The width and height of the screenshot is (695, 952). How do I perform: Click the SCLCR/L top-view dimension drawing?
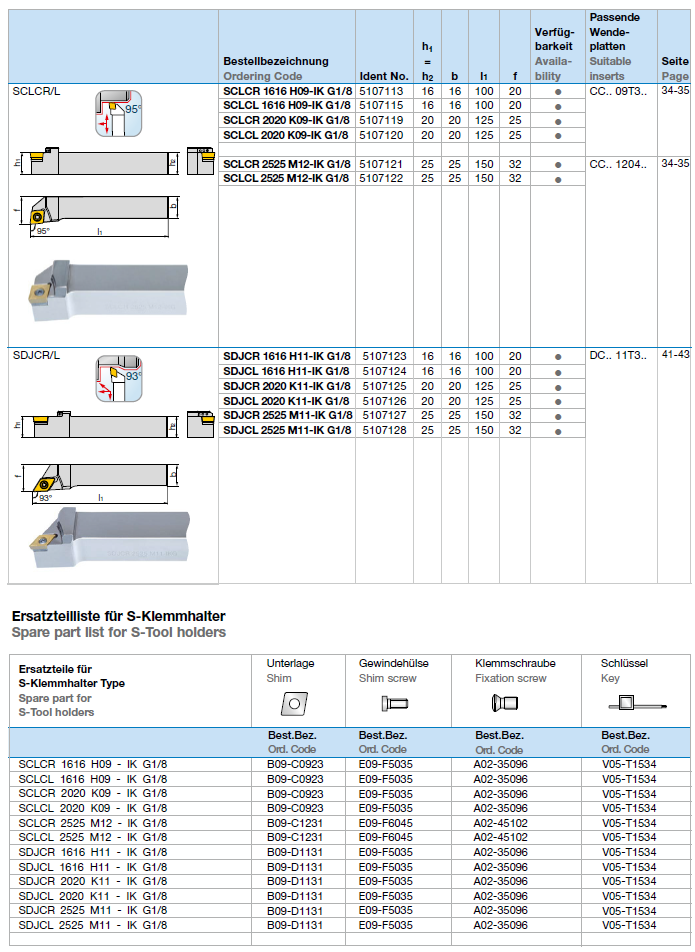97,213
